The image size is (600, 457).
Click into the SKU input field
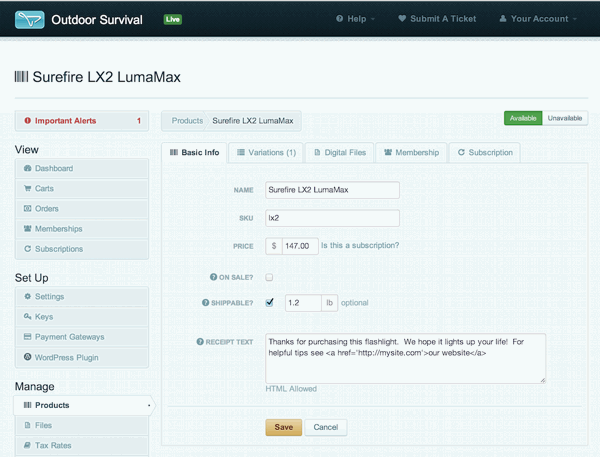[x=332, y=218]
